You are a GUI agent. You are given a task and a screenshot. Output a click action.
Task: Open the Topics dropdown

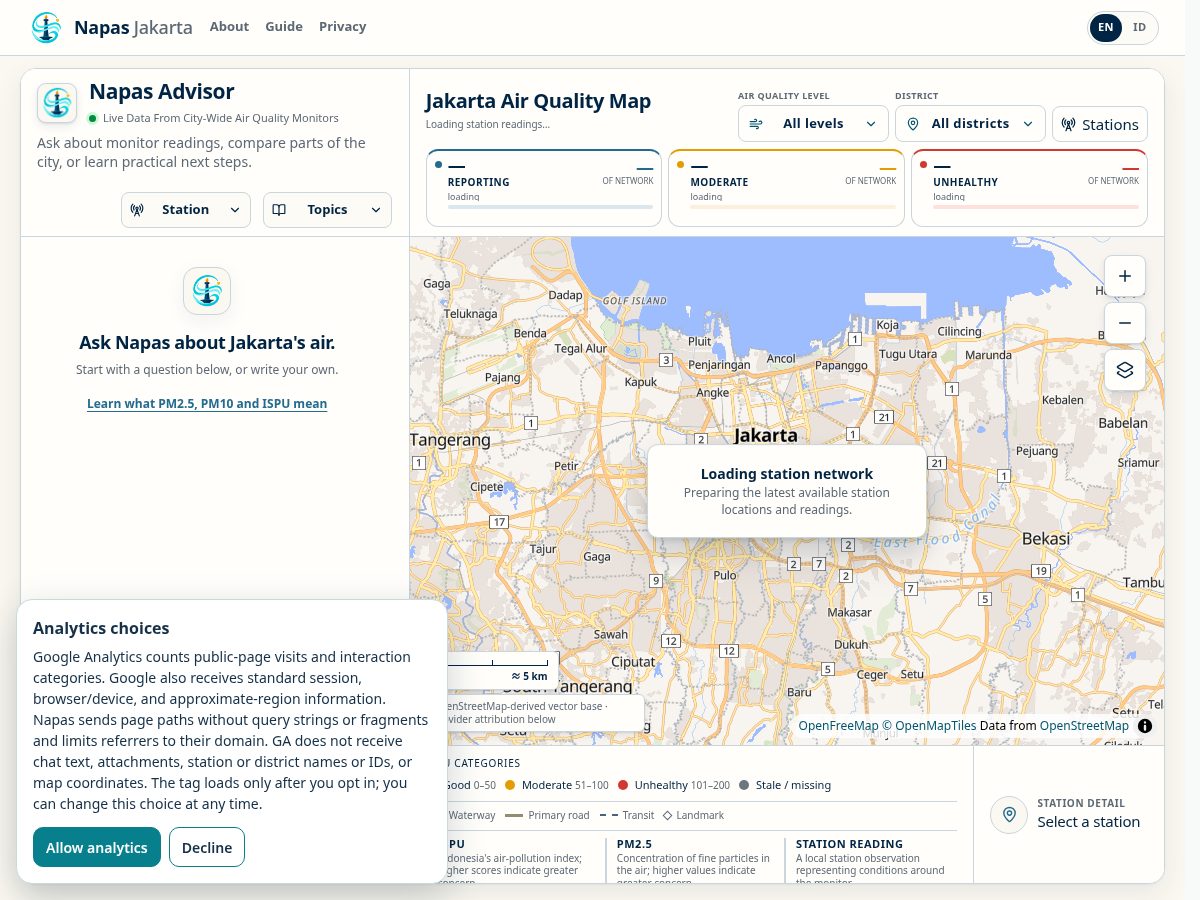(328, 210)
